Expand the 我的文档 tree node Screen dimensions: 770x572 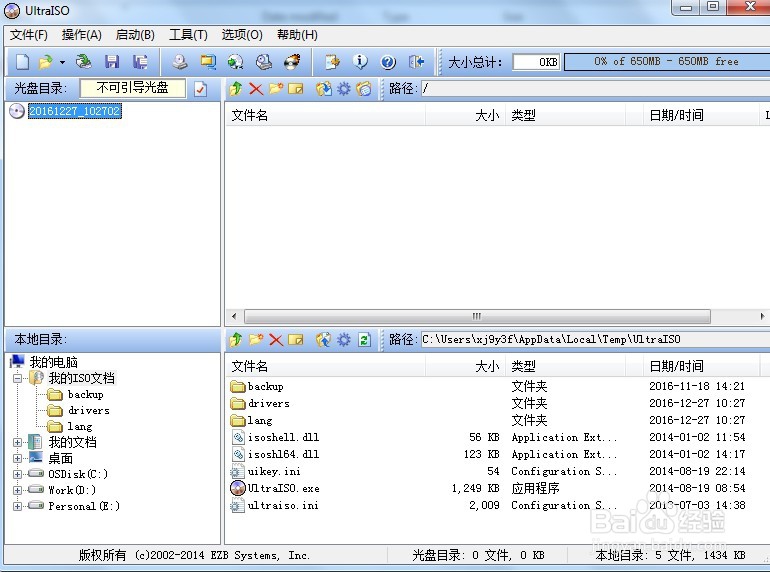[x=18, y=442]
